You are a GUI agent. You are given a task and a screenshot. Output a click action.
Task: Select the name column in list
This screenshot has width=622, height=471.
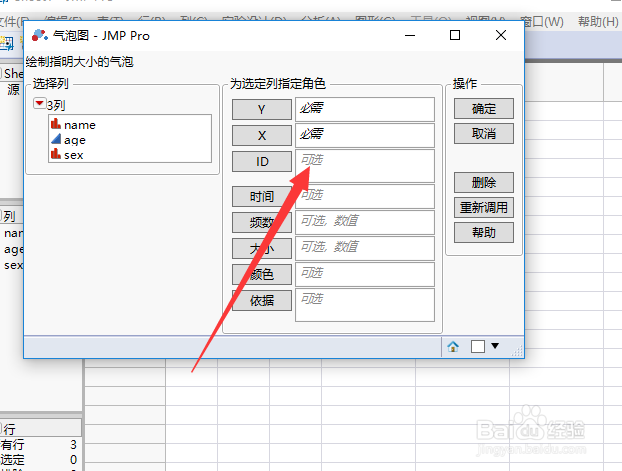80,125
